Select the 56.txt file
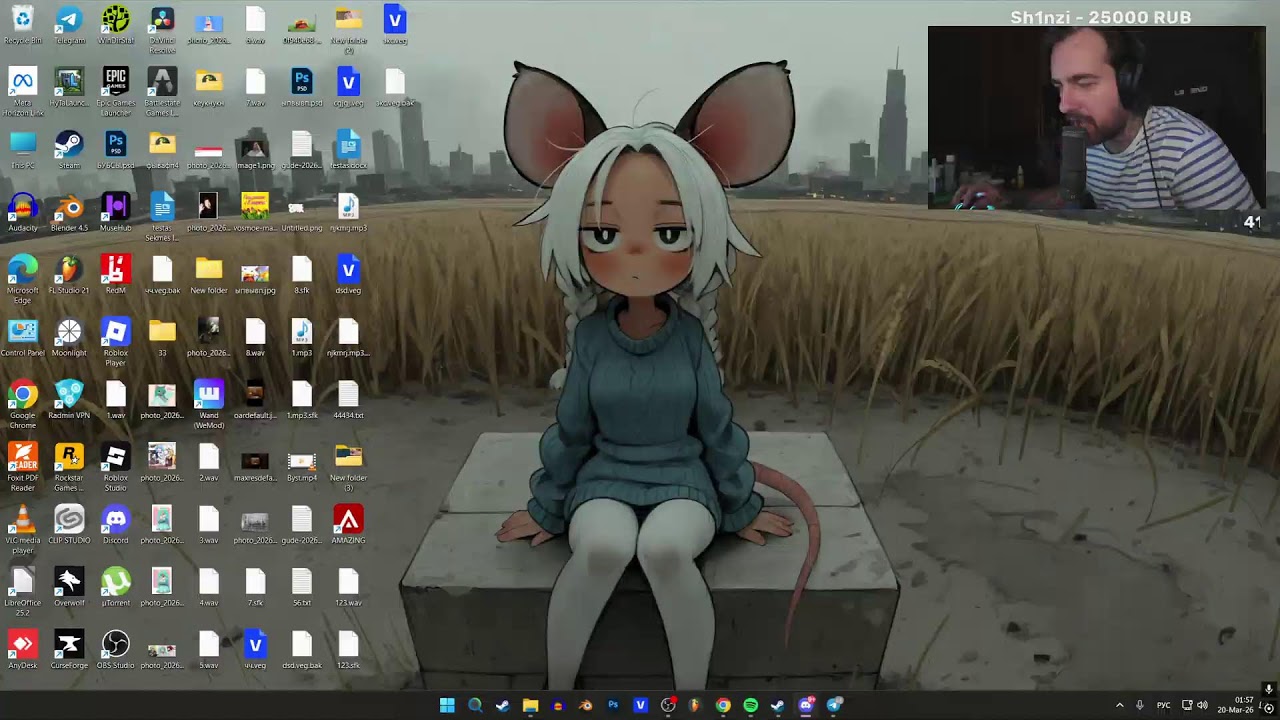 302,588
